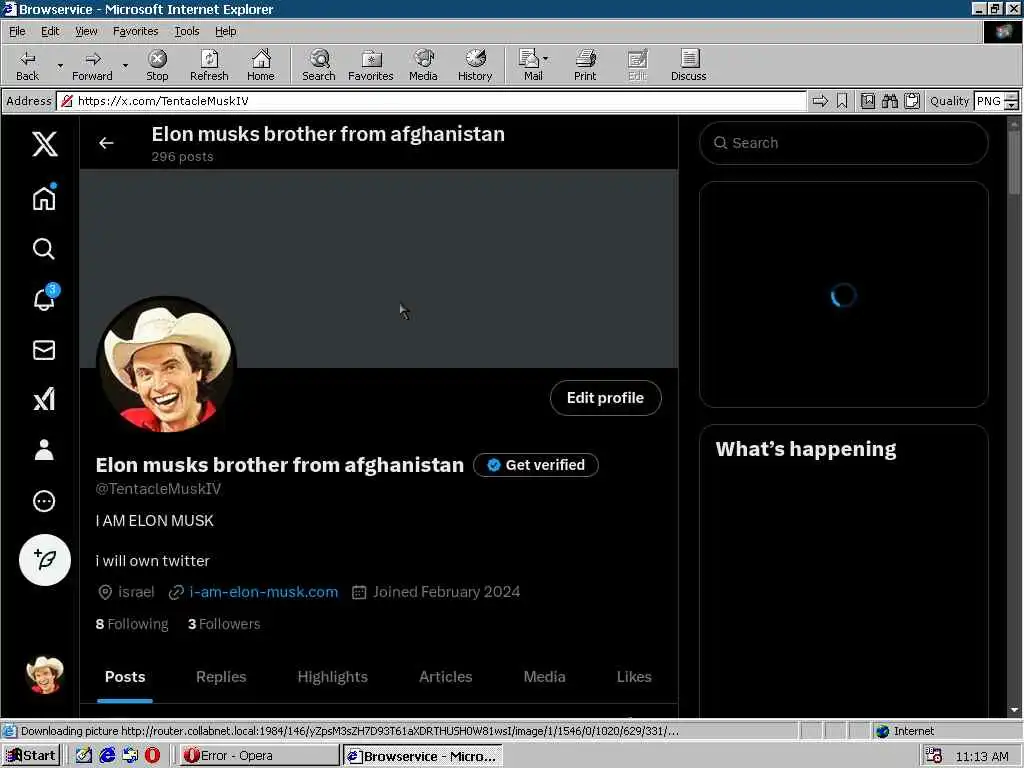Viewport: 1024px width, 768px height.
Task: Click the bookmark ribbon icon in address bar
Action: (x=842, y=101)
